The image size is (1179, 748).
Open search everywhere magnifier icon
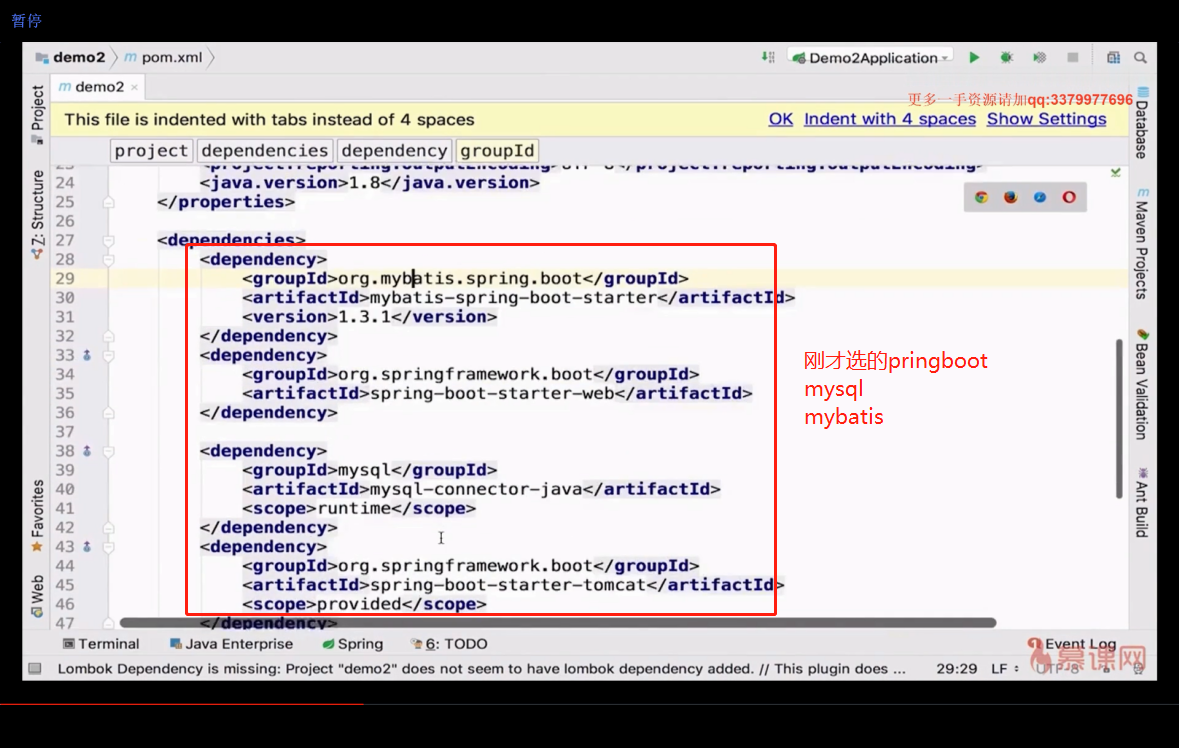tap(1141, 58)
